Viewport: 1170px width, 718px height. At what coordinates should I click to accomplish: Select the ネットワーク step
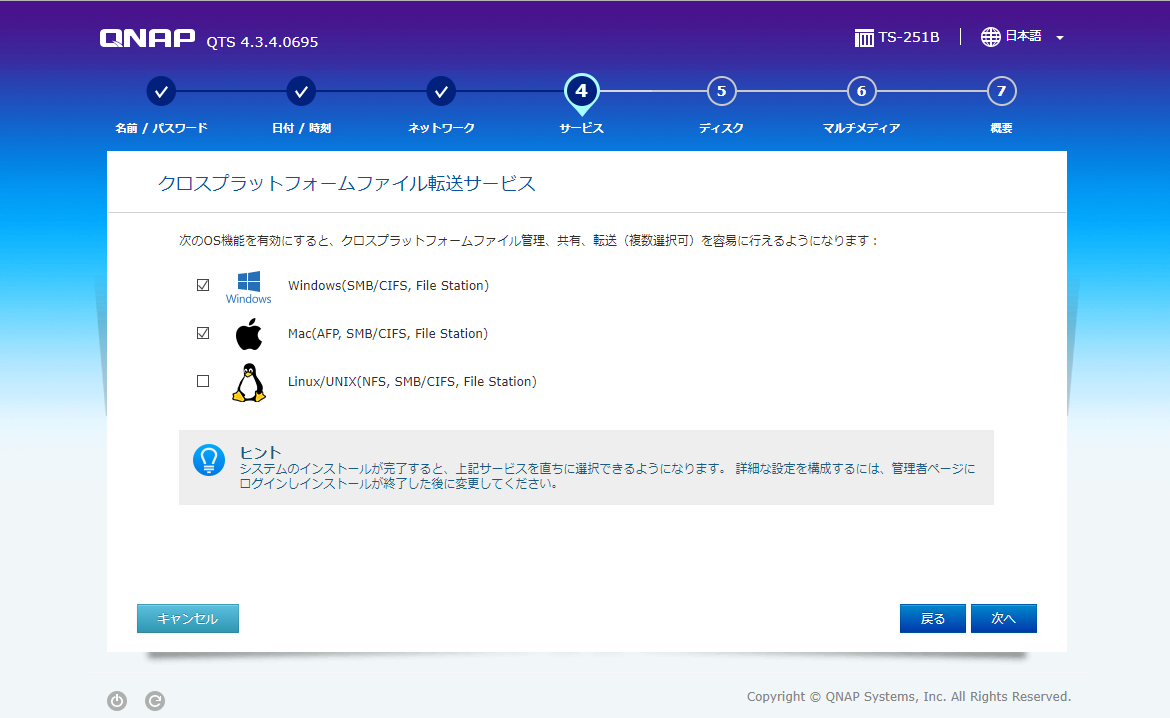(x=441, y=90)
